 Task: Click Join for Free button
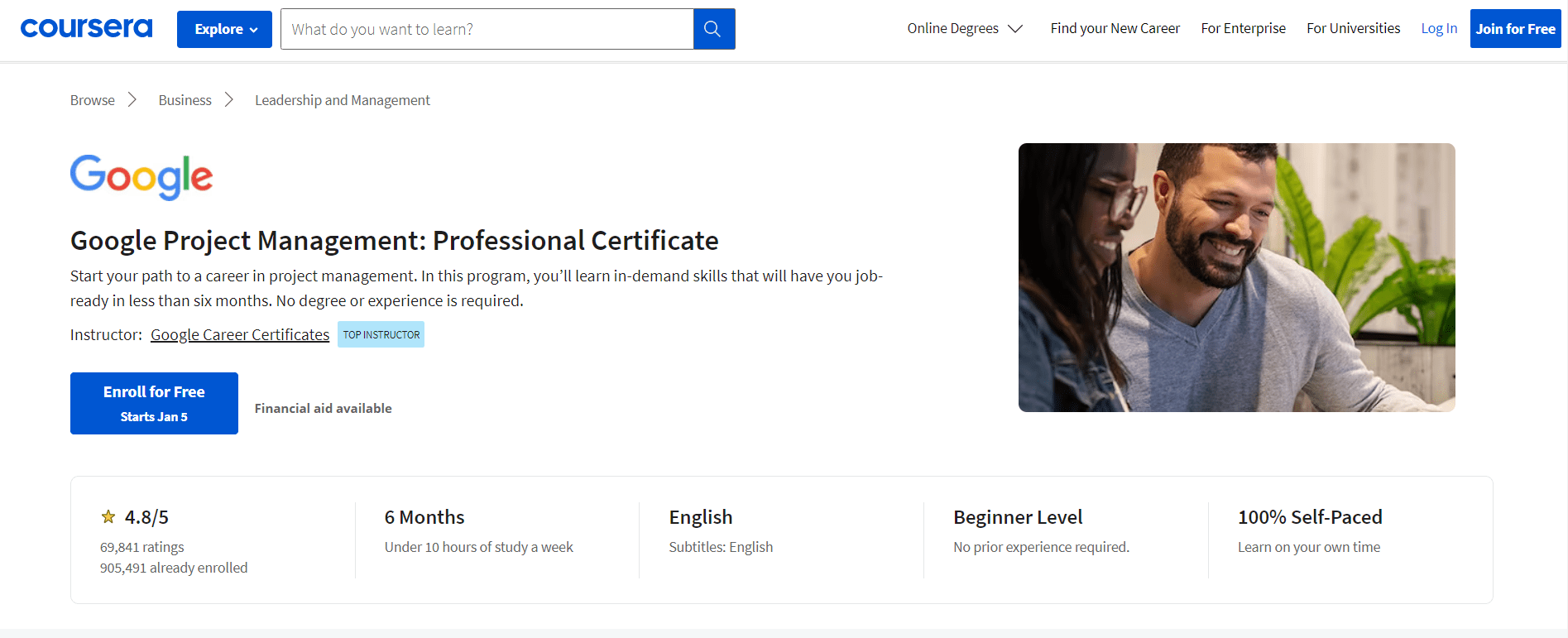pyautogui.click(x=1515, y=29)
